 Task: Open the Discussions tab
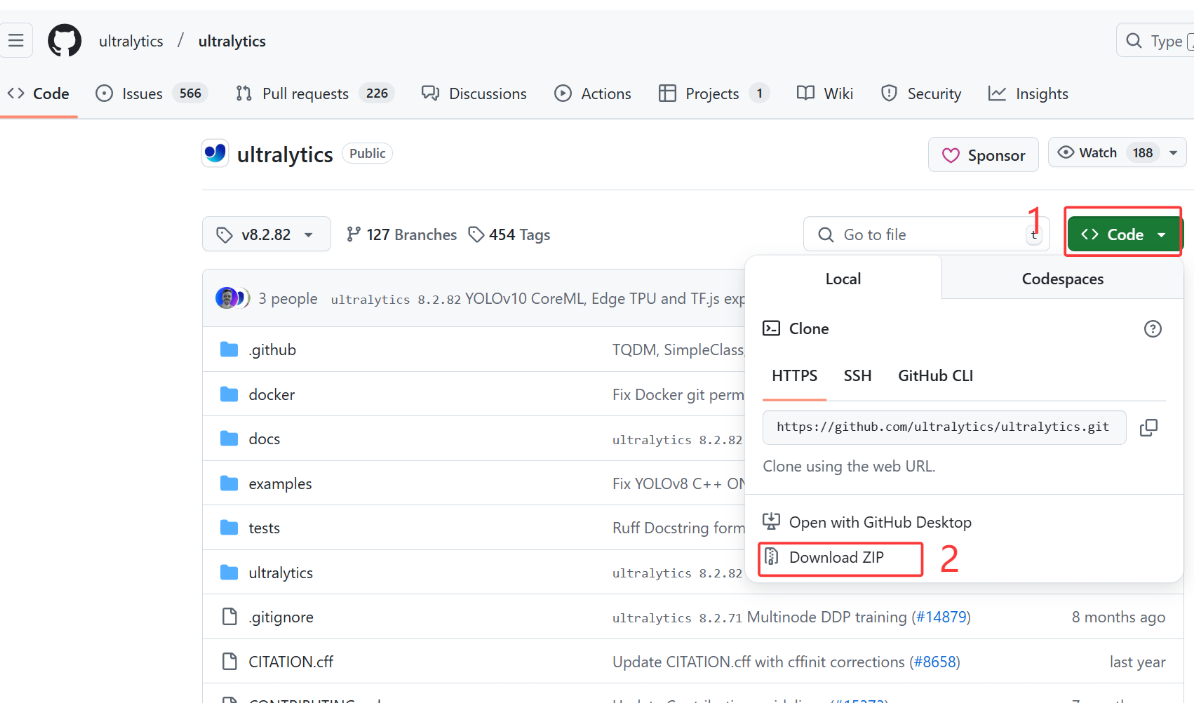click(474, 93)
